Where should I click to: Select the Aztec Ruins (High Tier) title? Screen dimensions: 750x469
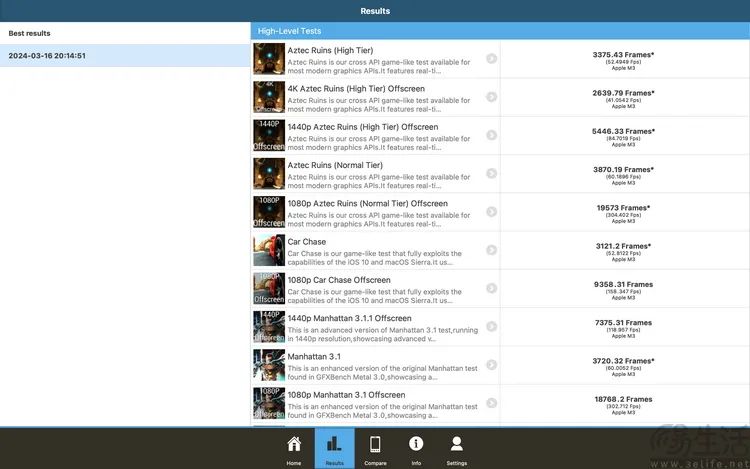[330, 50]
